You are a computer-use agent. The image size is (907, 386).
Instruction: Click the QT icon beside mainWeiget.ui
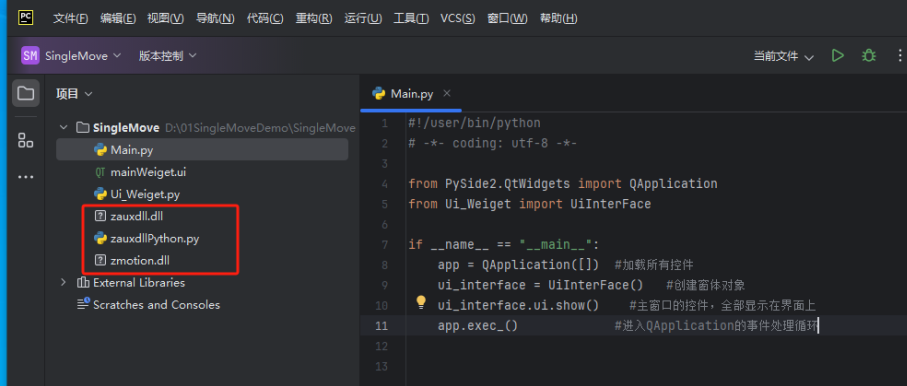100,172
